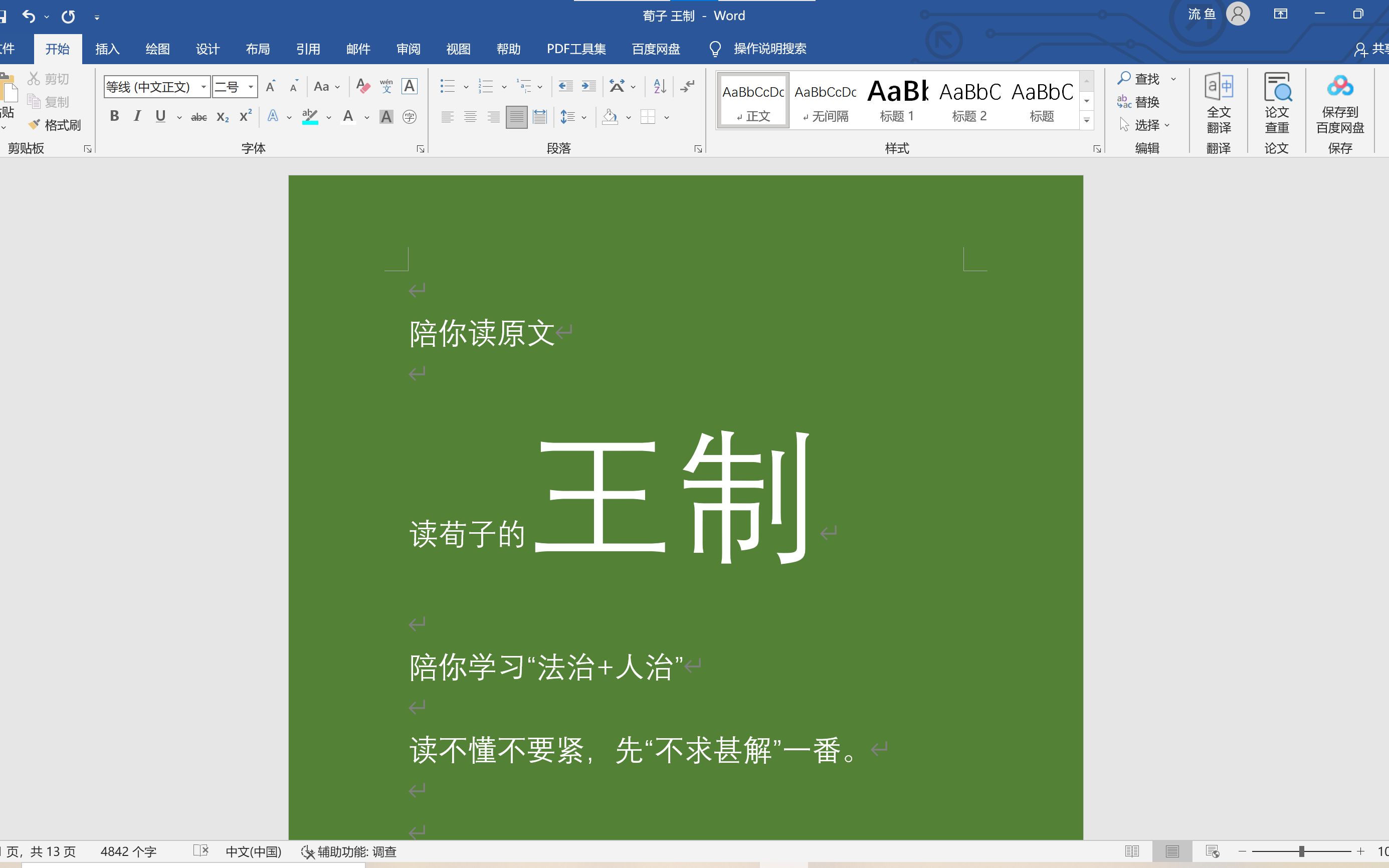Click the zoom in plus button
This screenshot has height=868, width=1389.
coord(1360,851)
